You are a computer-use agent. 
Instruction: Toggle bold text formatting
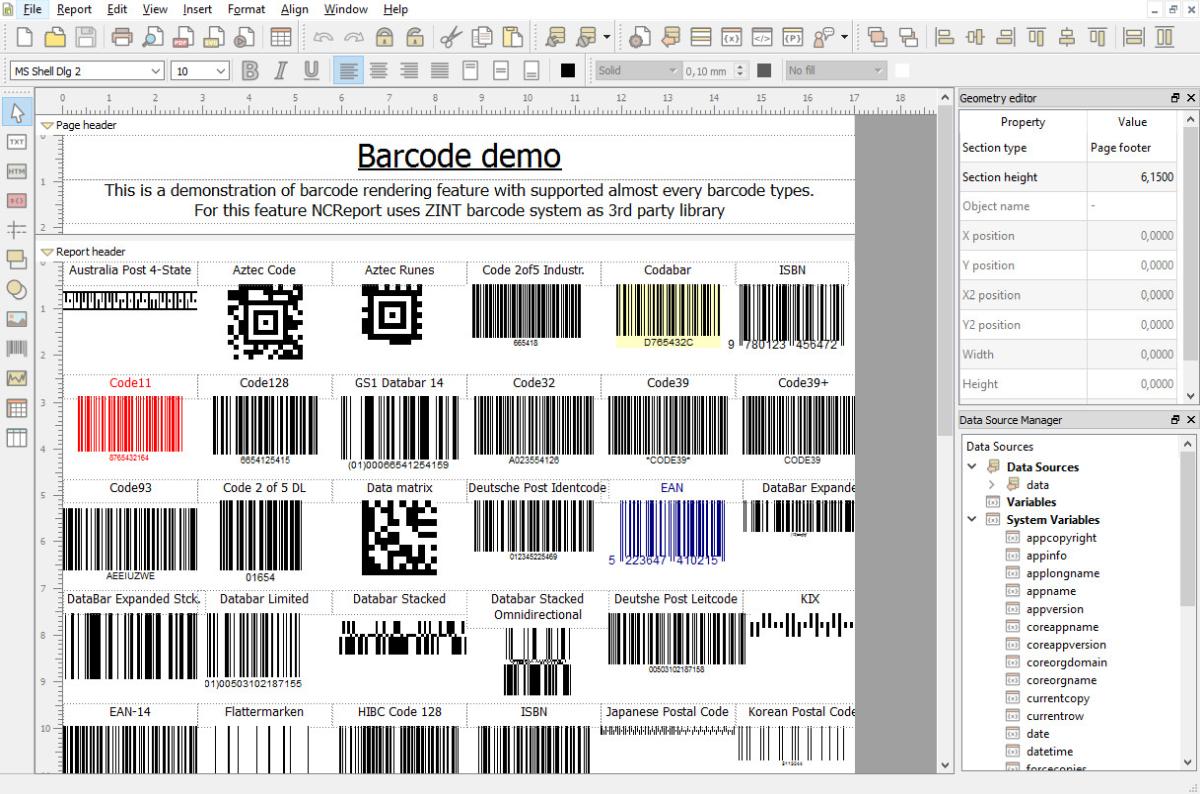pyautogui.click(x=250, y=70)
